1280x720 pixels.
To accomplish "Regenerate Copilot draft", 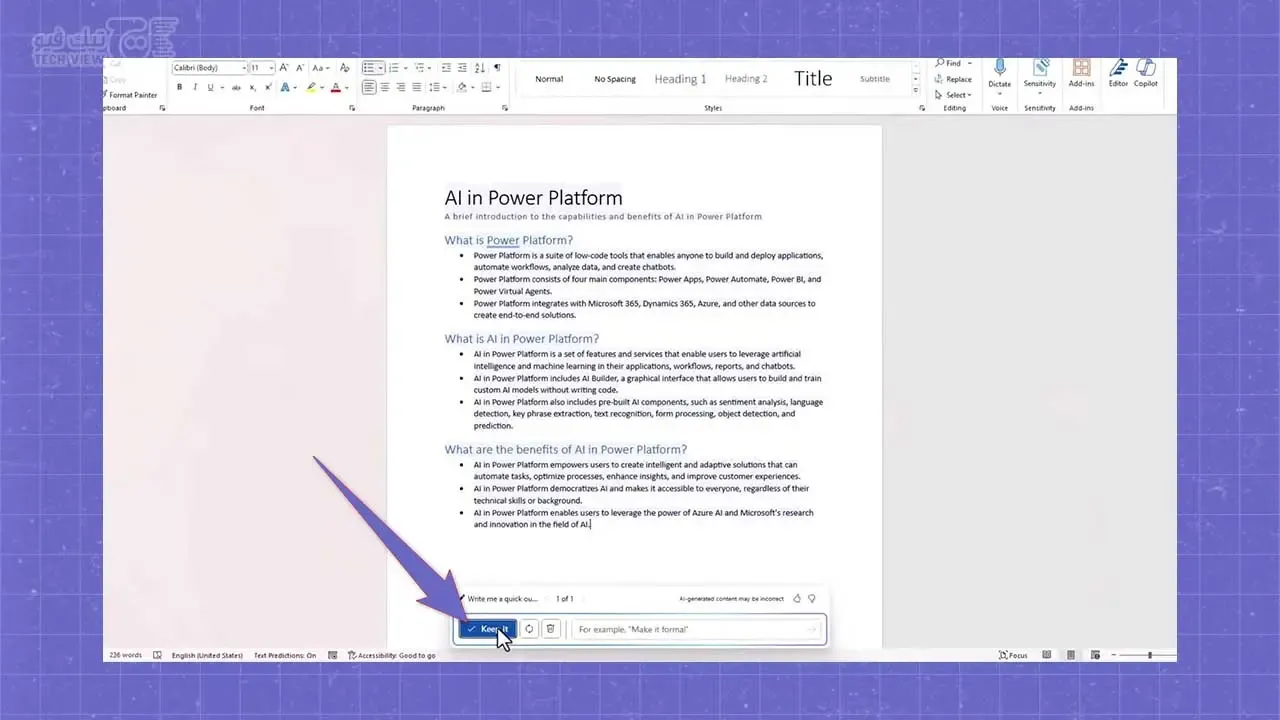I will point(529,629).
